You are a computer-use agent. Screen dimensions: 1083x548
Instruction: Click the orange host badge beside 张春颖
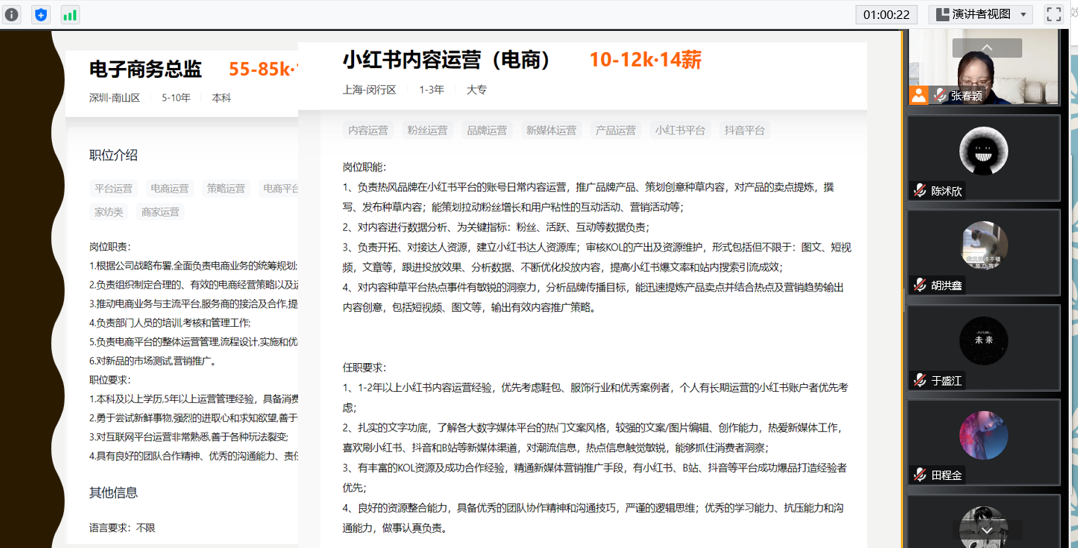click(919, 95)
